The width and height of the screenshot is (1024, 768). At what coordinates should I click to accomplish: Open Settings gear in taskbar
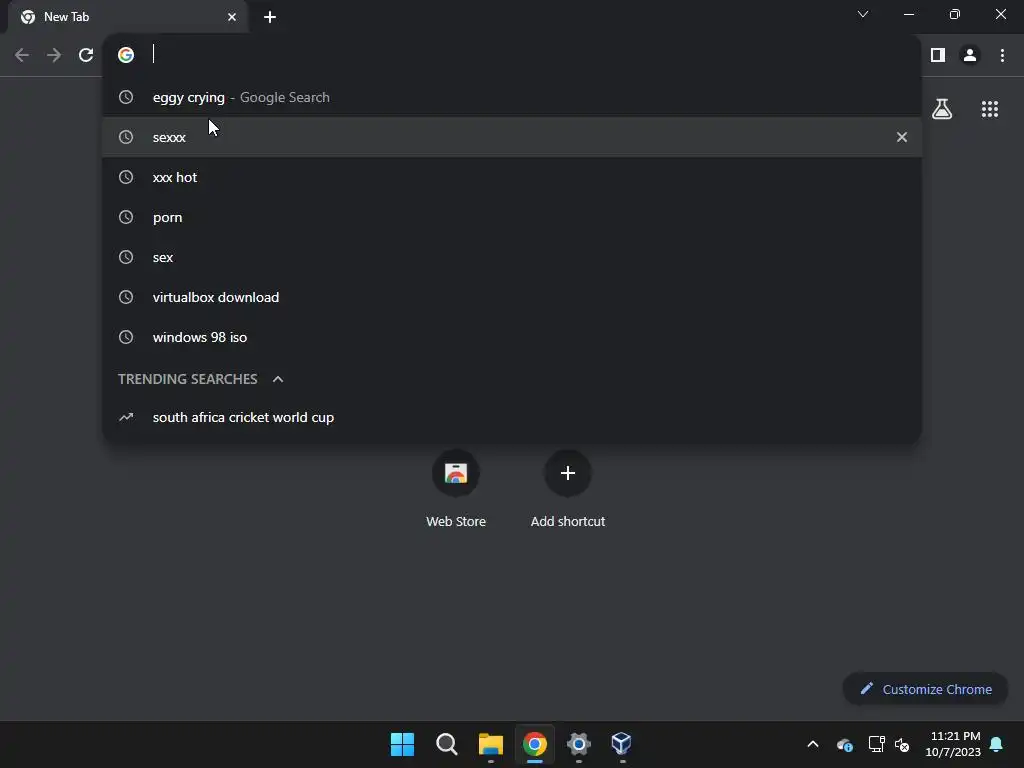coord(579,744)
